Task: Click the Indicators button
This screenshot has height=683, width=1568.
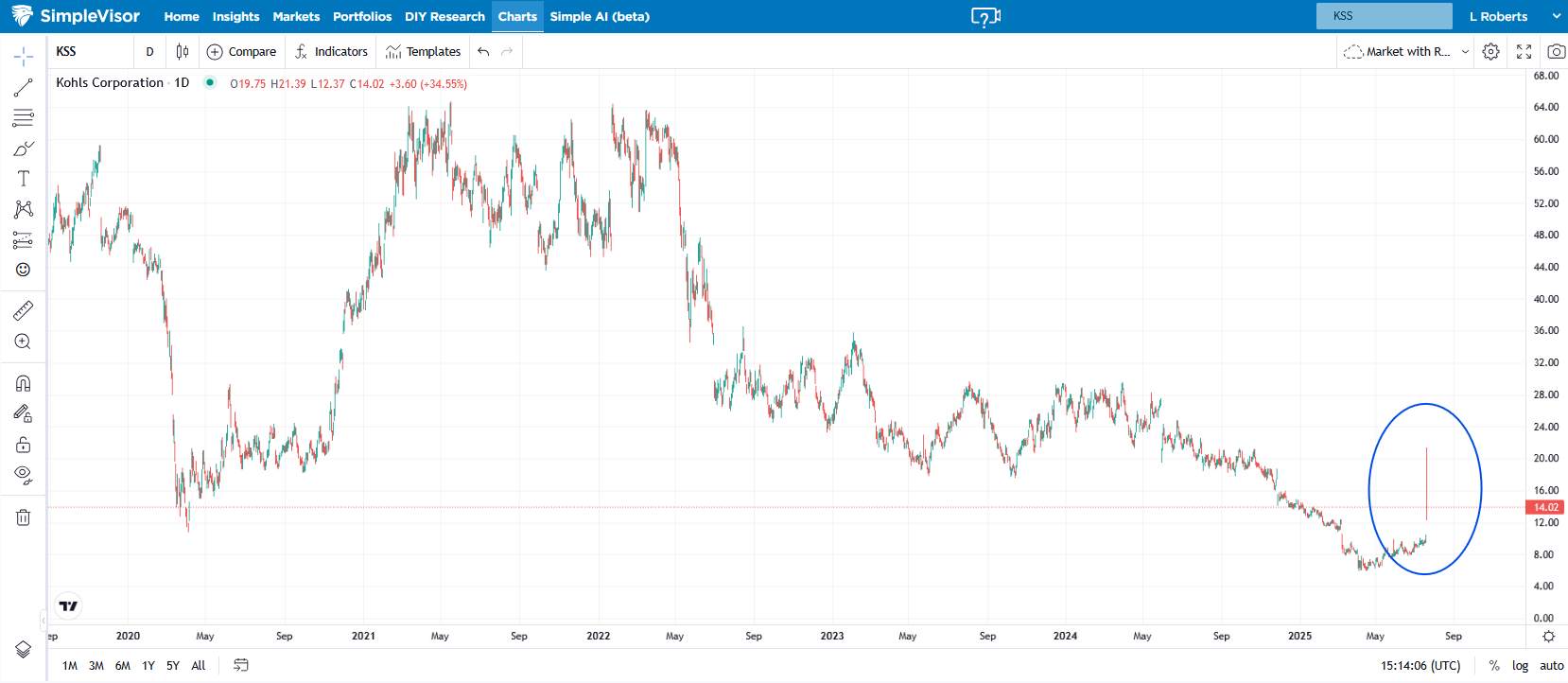Action: pos(331,52)
